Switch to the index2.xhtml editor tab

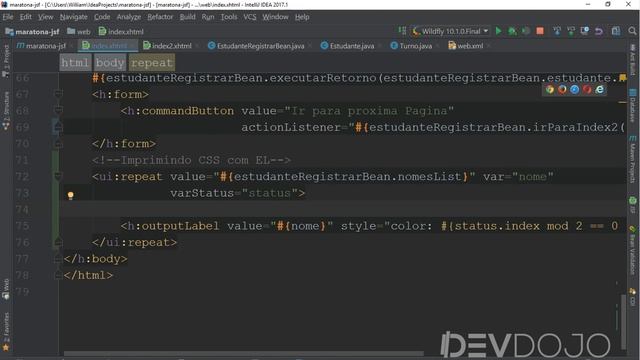pos(171,46)
